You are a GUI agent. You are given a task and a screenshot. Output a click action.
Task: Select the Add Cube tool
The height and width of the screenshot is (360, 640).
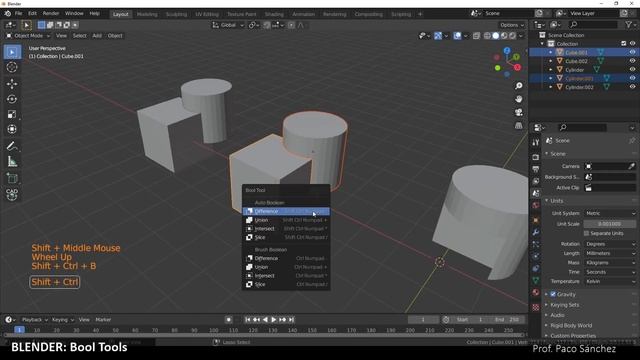pos(12,178)
